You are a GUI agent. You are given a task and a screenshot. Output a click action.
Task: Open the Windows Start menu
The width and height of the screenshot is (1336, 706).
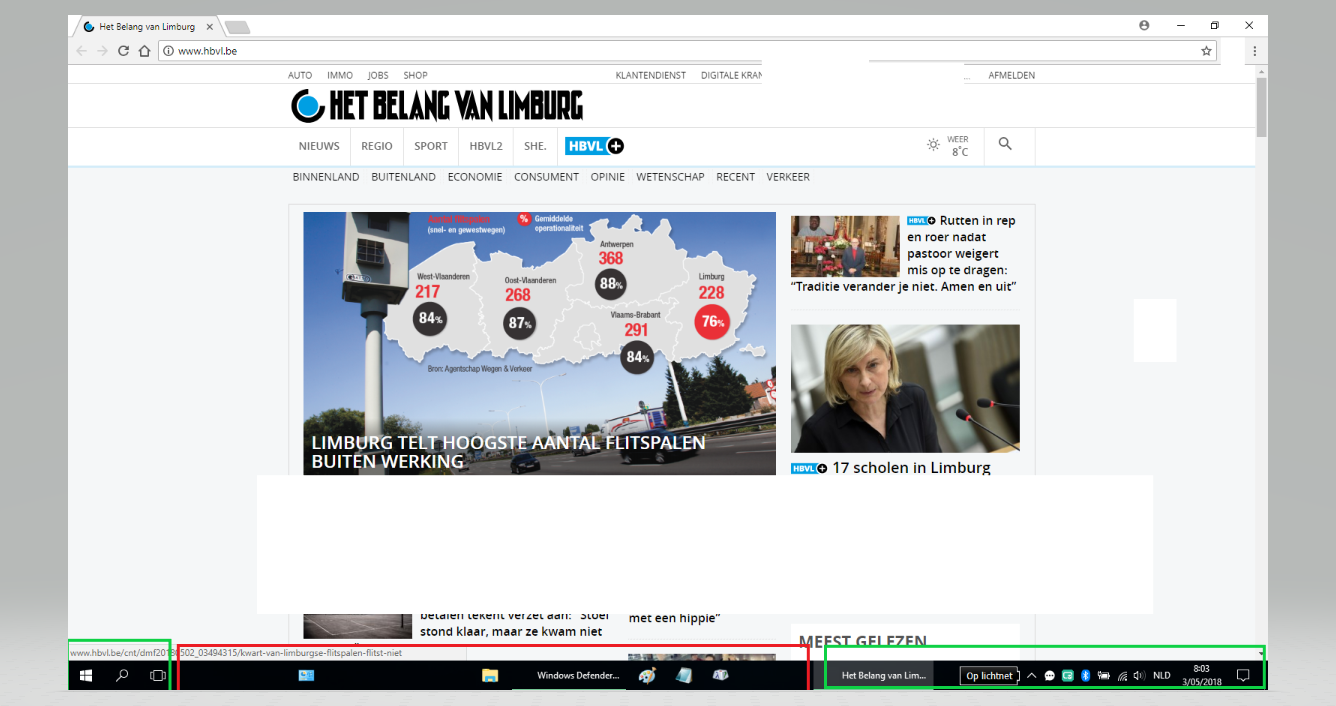[x=86, y=676]
